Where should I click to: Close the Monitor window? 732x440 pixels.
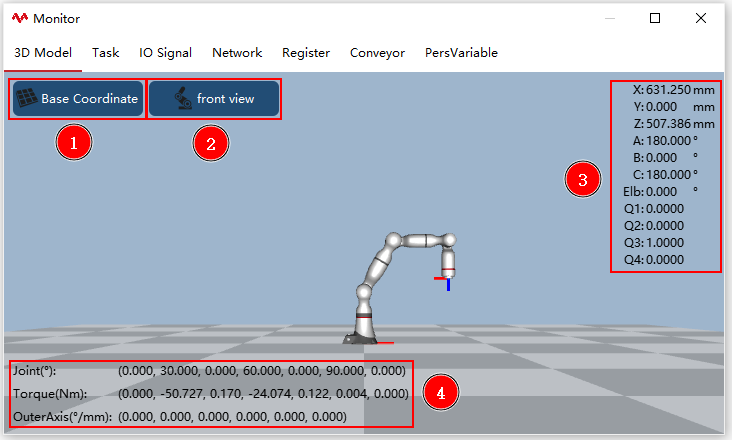(x=701, y=18)
